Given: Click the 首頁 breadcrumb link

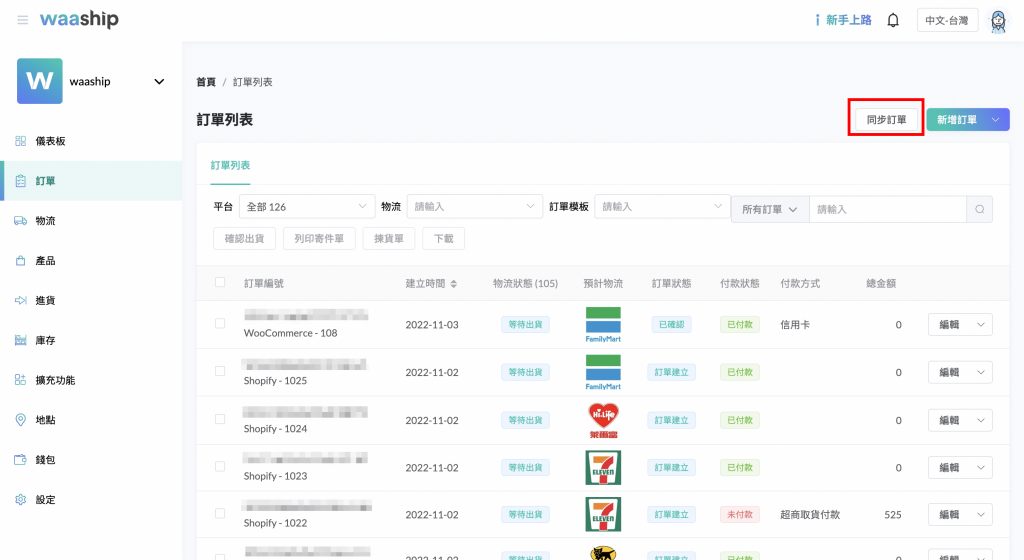Looking at the screenshot, I should pos(205,82).
